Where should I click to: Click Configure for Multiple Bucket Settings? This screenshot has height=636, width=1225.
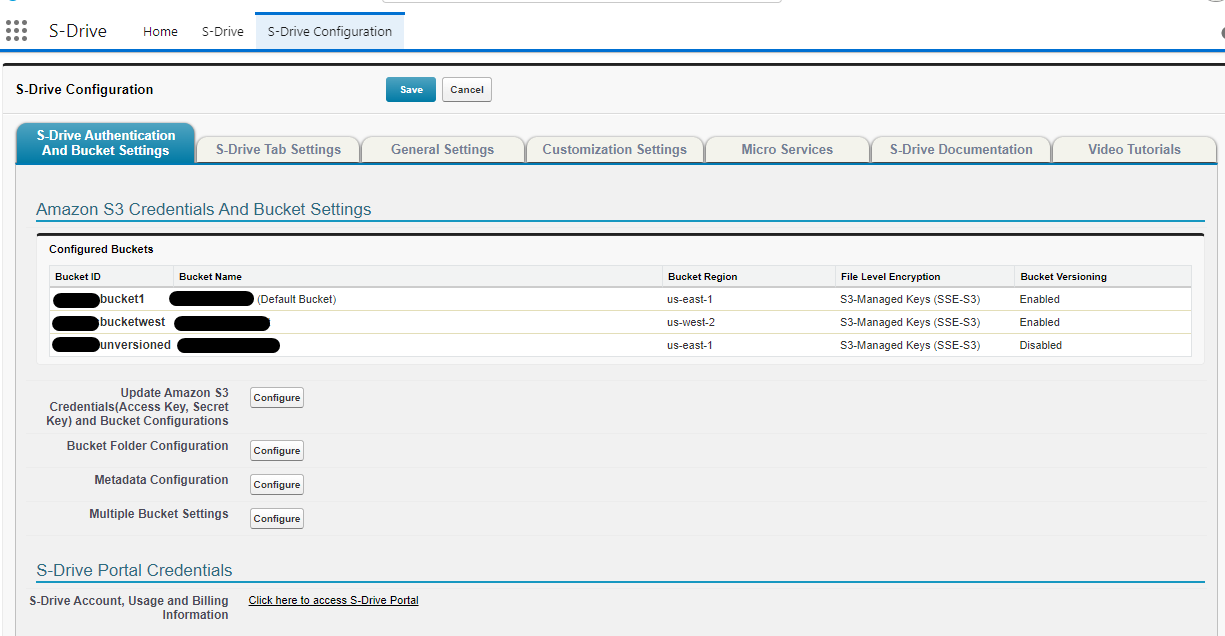tap(277, 519)
